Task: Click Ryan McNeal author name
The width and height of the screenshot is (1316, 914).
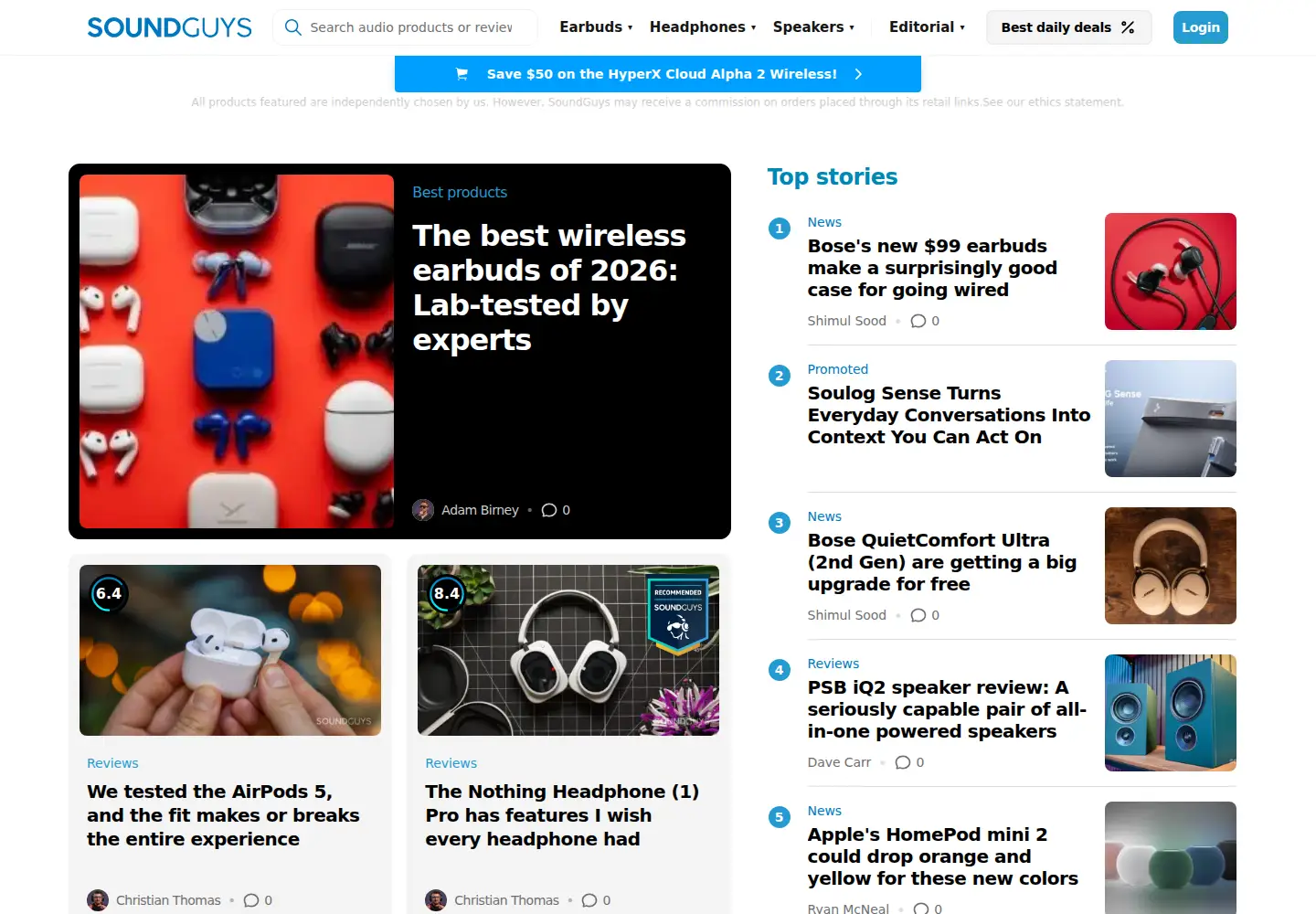Action: (848, 909)
